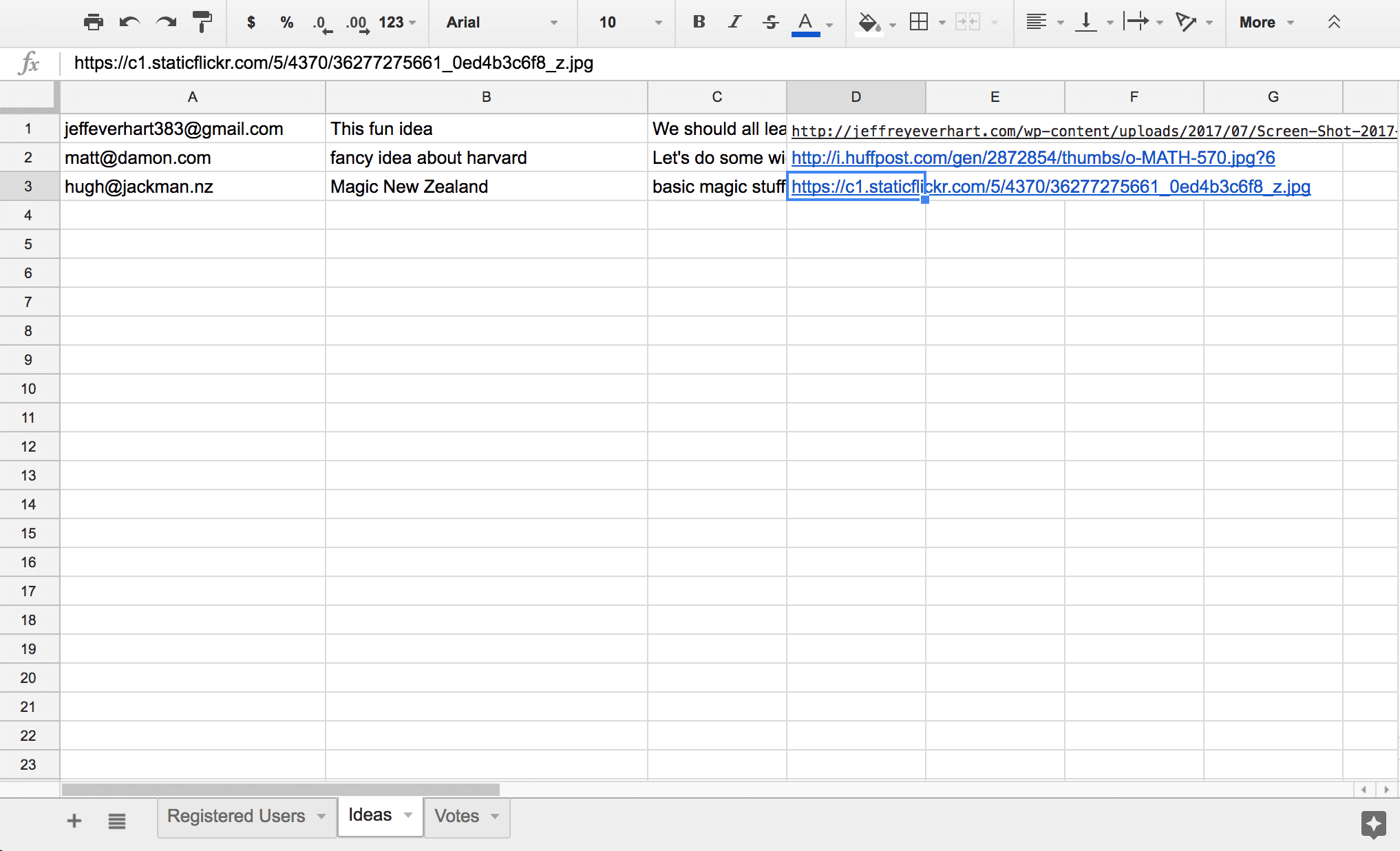Screen dimensions: 1400x851
Task: Apply currency formatting
Action: 251,22
